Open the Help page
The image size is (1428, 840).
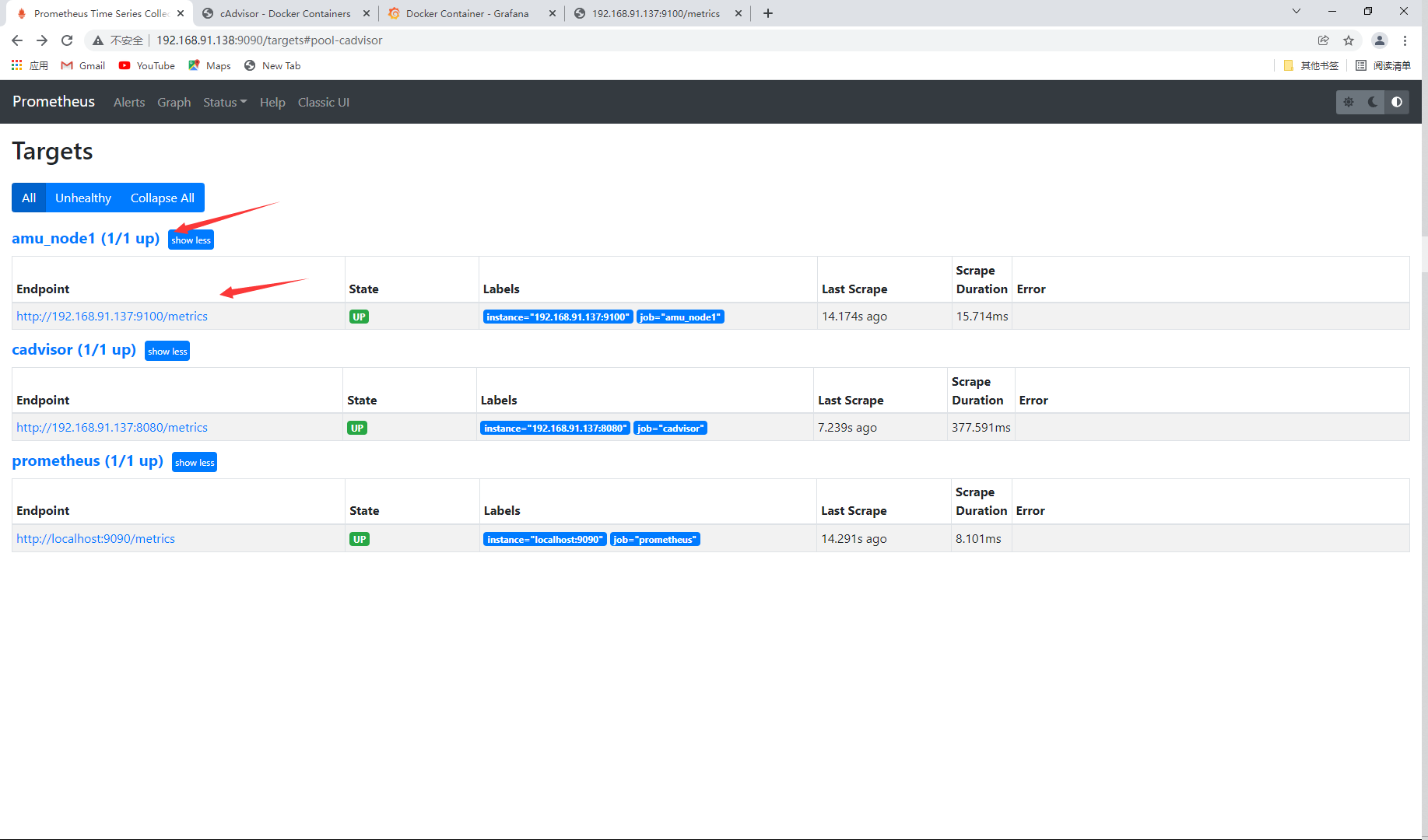tap(272, 102)
